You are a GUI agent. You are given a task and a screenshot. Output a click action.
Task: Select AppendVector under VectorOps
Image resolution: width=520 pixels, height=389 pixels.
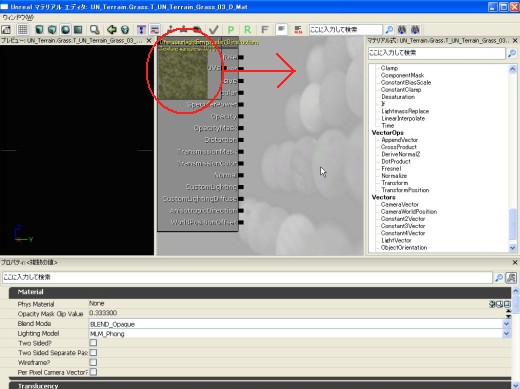[400, 140]
